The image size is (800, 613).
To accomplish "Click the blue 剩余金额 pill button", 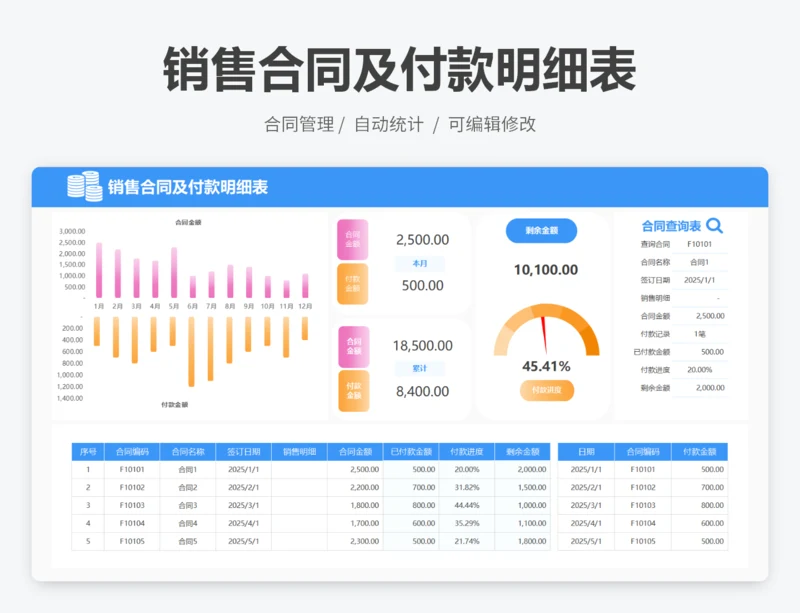I will (x=541, y=231).
